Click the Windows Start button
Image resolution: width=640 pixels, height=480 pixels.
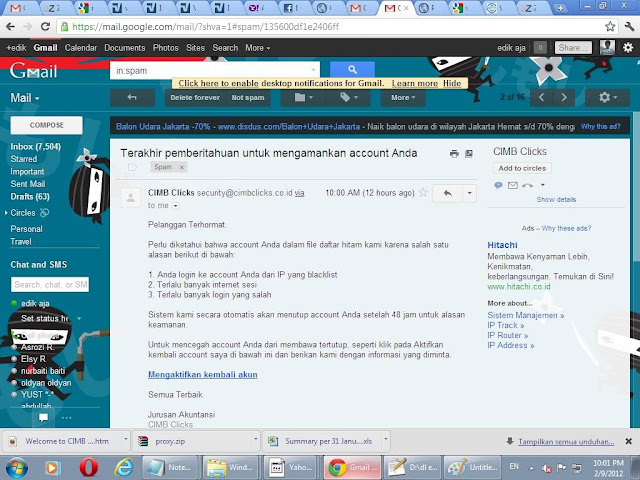(15, 467)
